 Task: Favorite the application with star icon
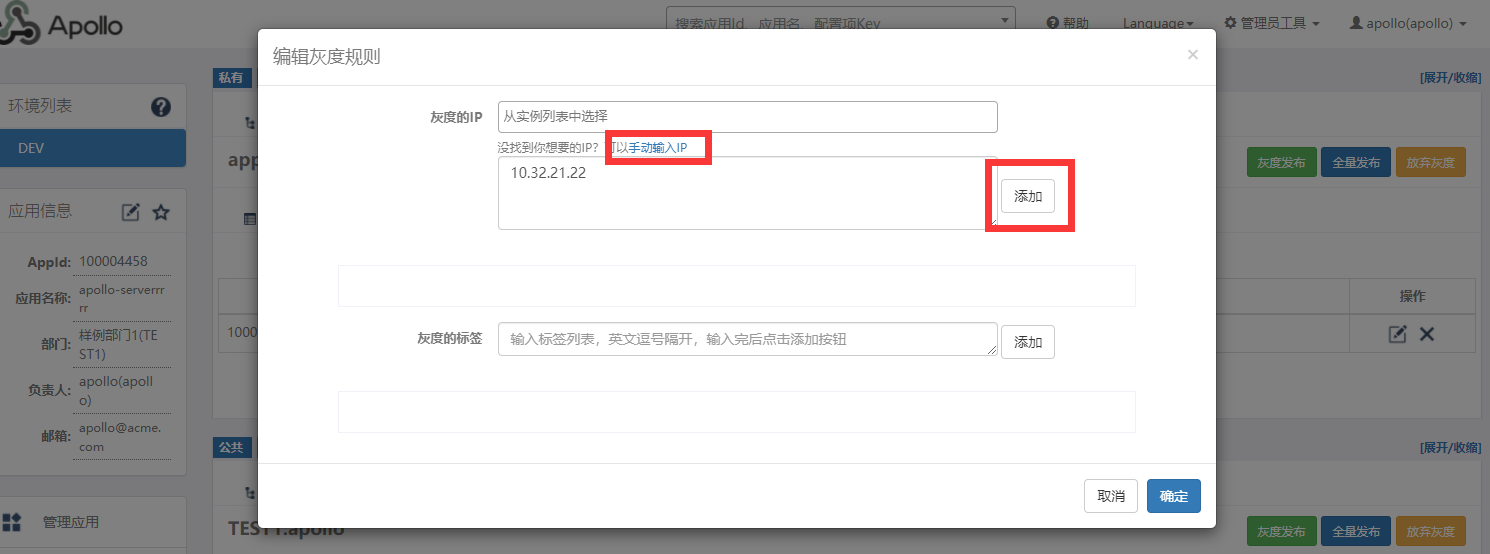pyautogui.click(x=161, y=212)
